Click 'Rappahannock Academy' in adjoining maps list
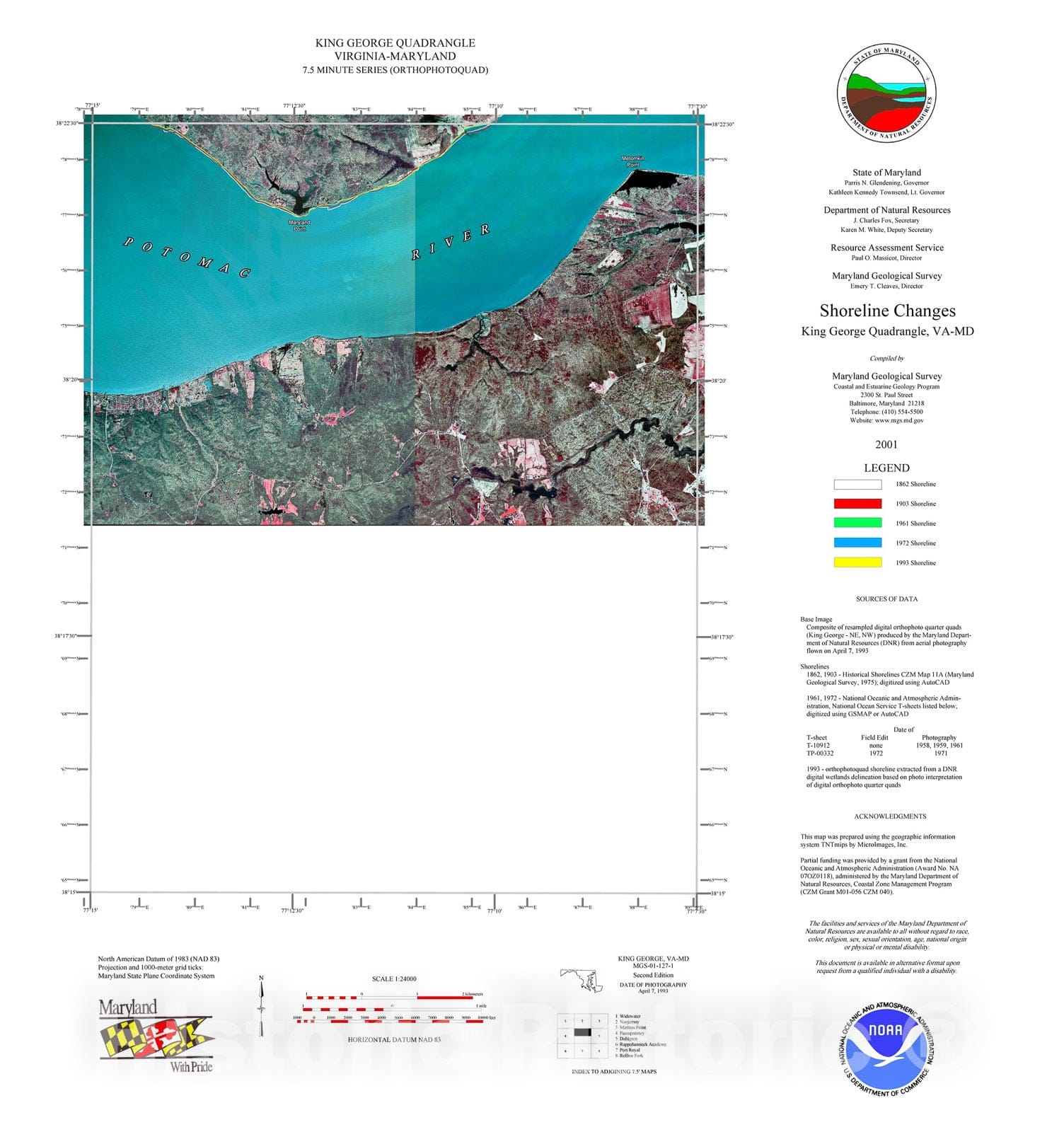Screen dimensions: 1064x1132 pos(642,1044)
